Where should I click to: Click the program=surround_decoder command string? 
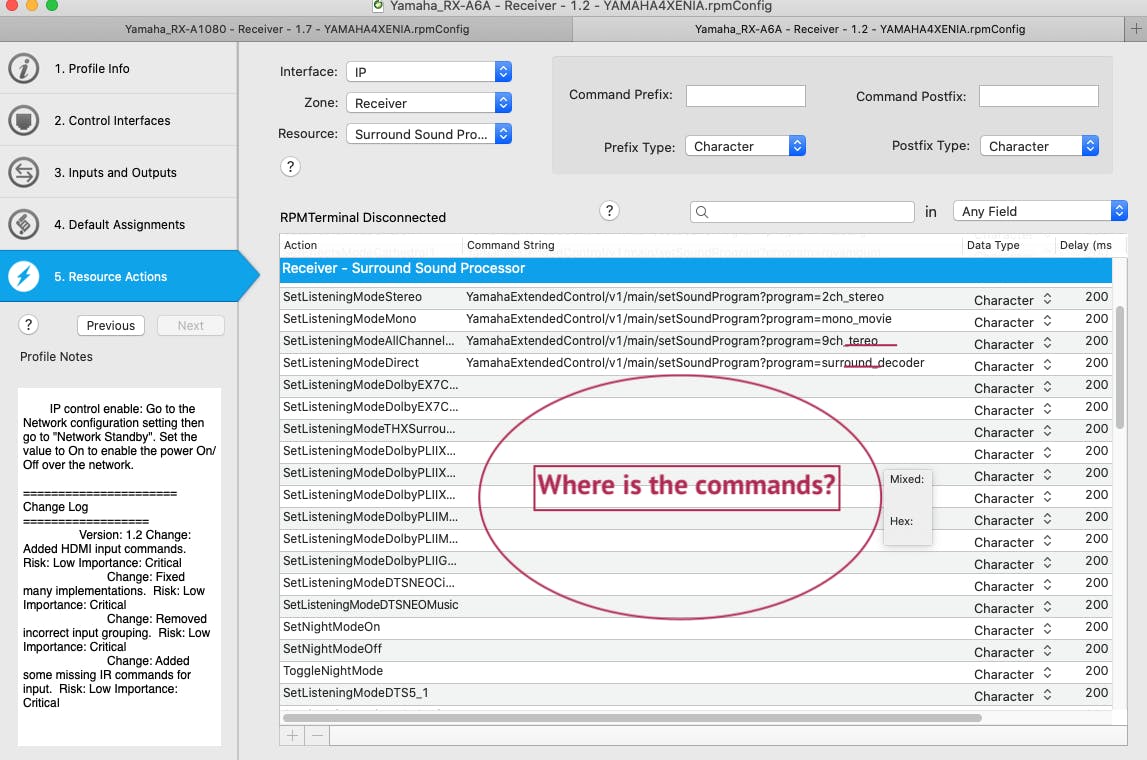[695, 363]
